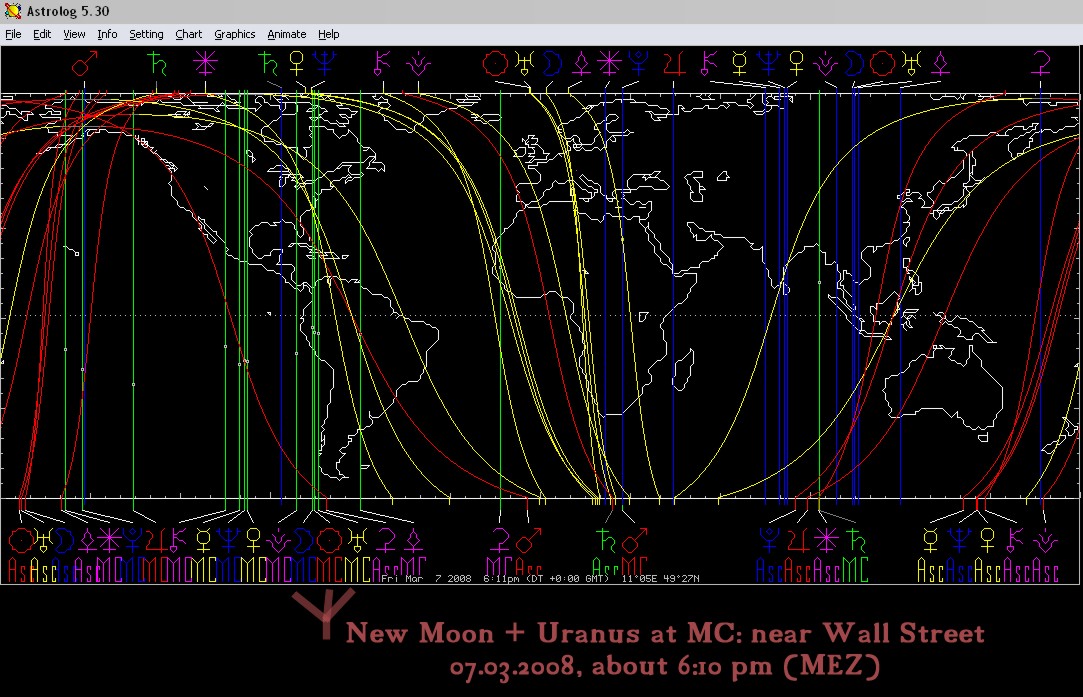The height and width of the screenshot is (697, 1083).
Task: Open the Setting menu
Action: click(x=146, y=34)
